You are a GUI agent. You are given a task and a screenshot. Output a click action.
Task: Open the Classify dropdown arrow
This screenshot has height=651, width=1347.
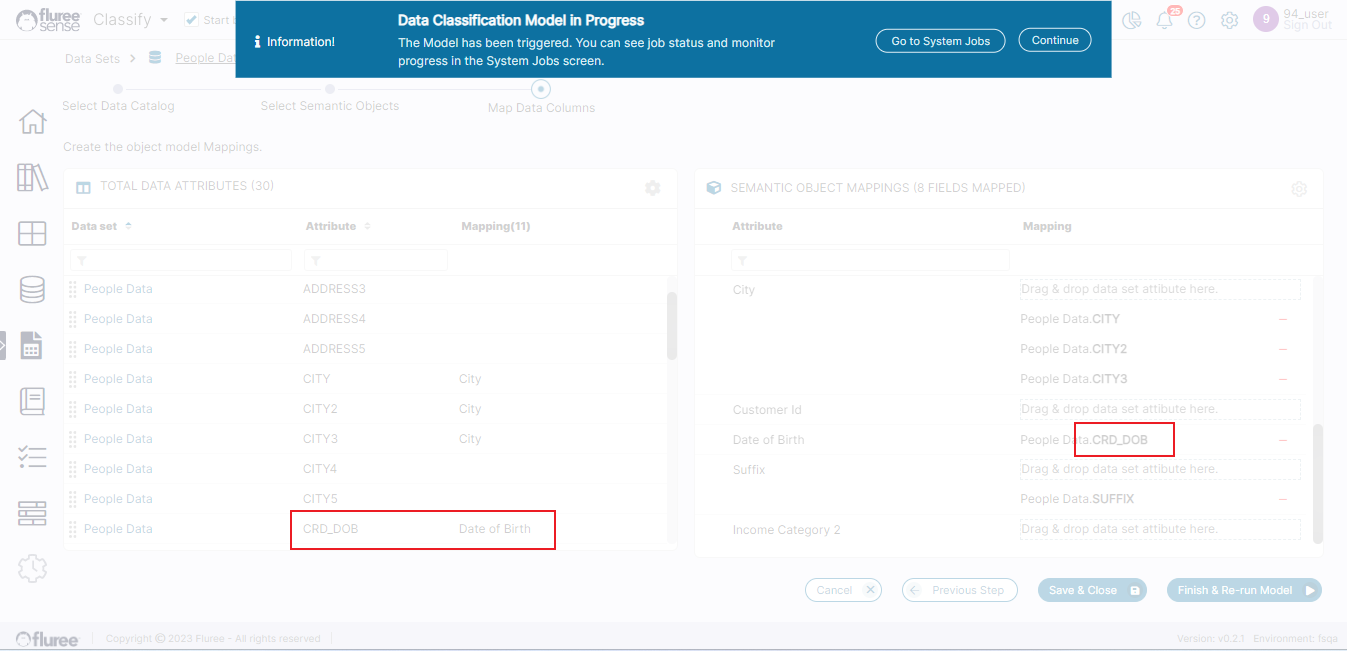coord(164,20)
